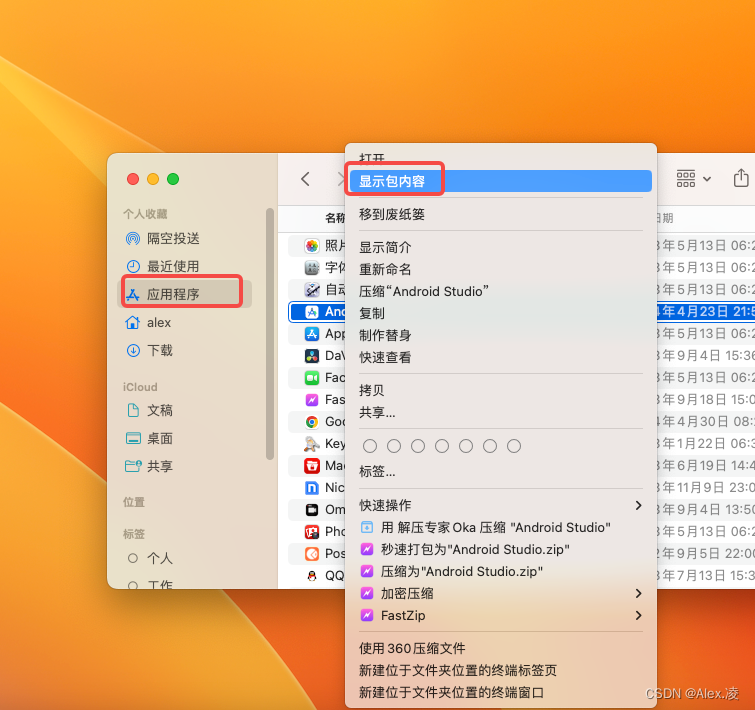Choose 新建位于文件夹位置的终端标签页
The image size is (755, 710).
(501, 671)
